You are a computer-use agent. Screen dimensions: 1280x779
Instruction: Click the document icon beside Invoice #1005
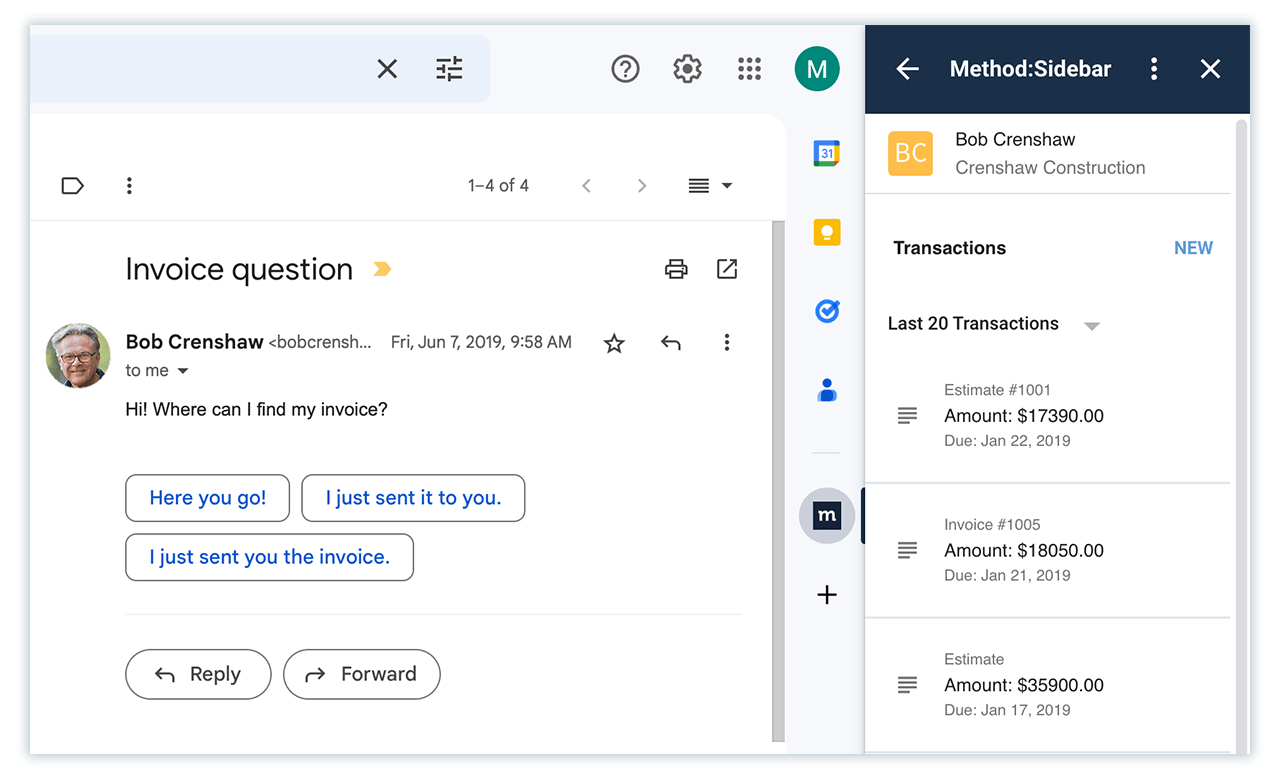(x=907, y=550)
